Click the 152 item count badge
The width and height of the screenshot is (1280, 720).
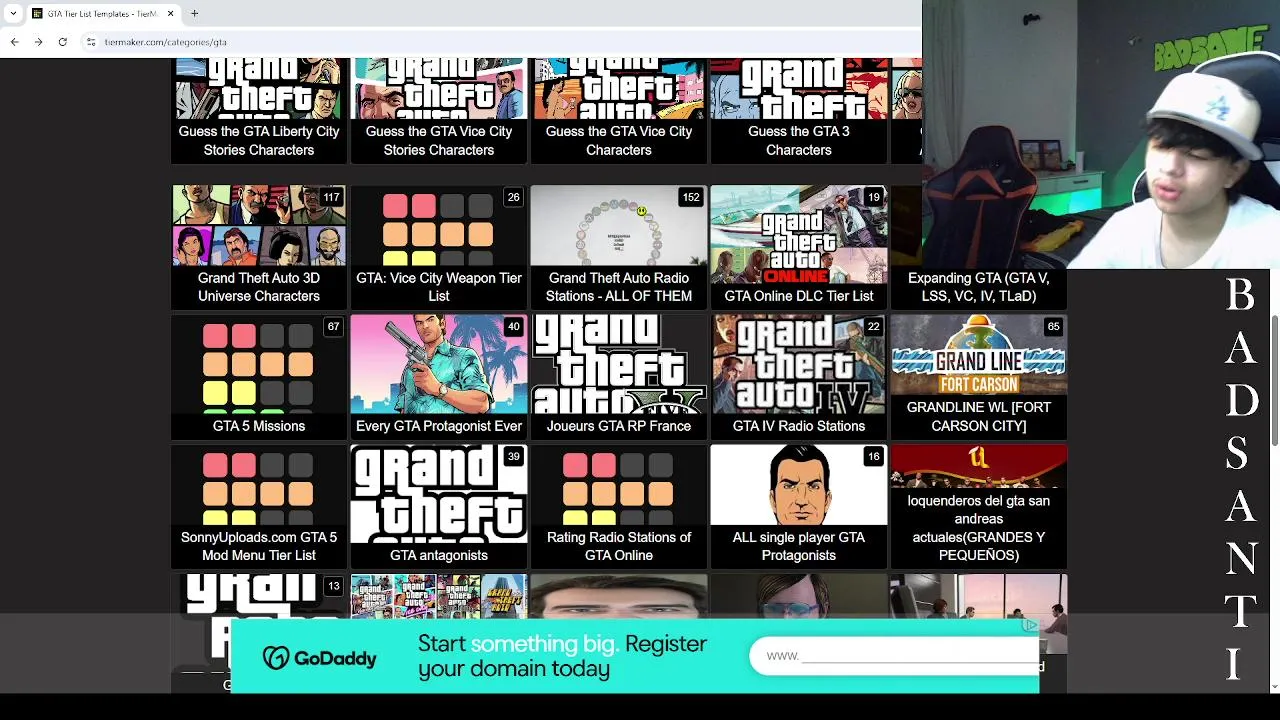click(x=691, y=197)
